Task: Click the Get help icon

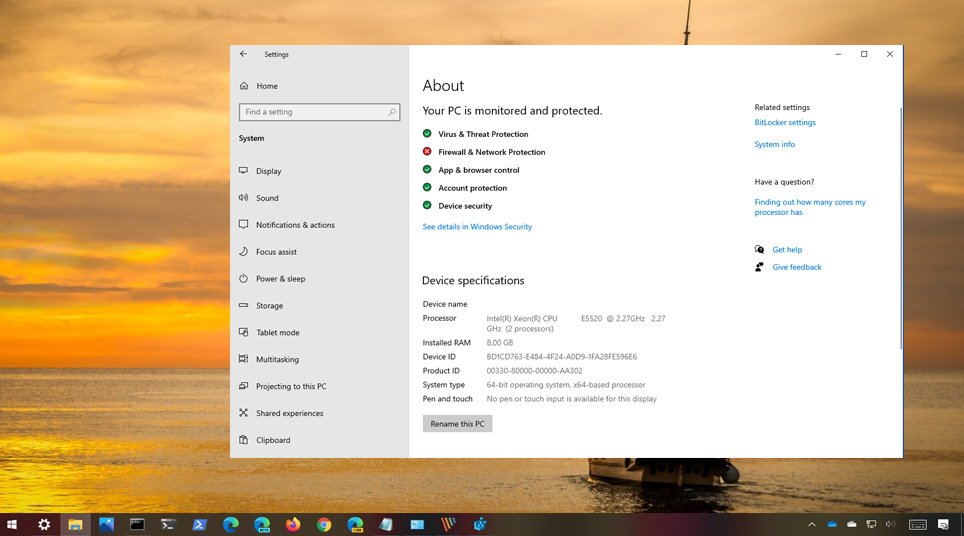Action: [760, 250]
